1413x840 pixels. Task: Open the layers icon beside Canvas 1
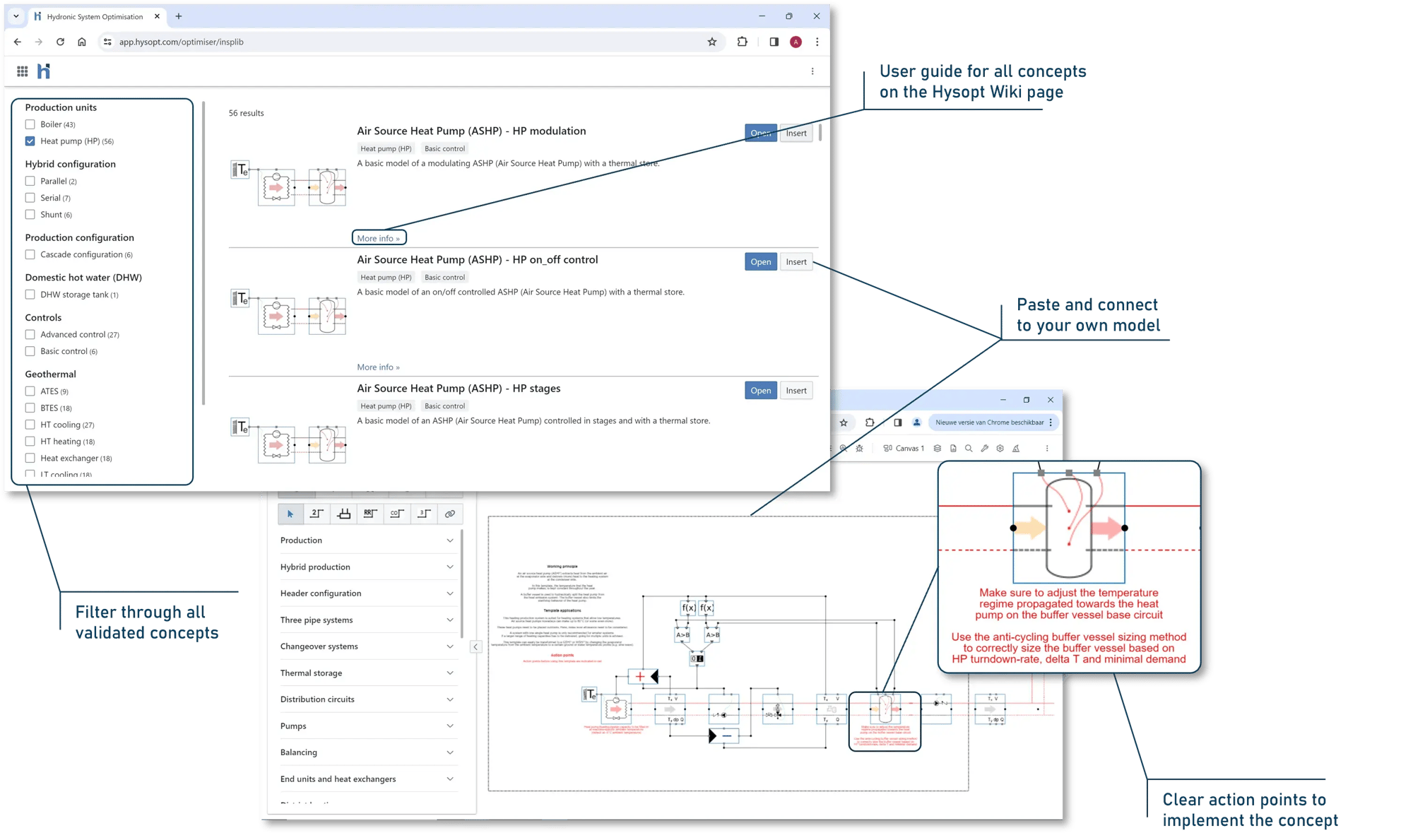[x=938, y=448]
